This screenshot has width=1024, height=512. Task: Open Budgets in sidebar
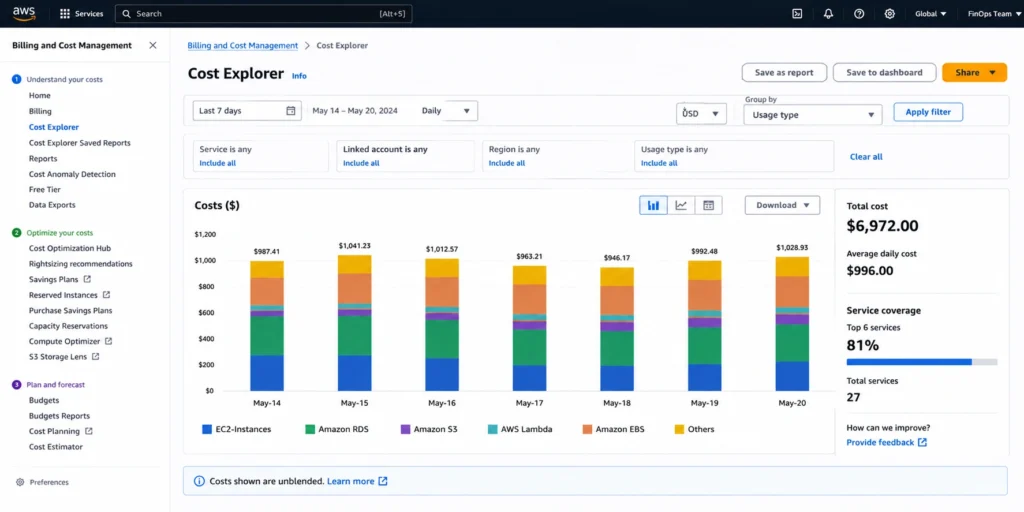click(x=44, y=400)
